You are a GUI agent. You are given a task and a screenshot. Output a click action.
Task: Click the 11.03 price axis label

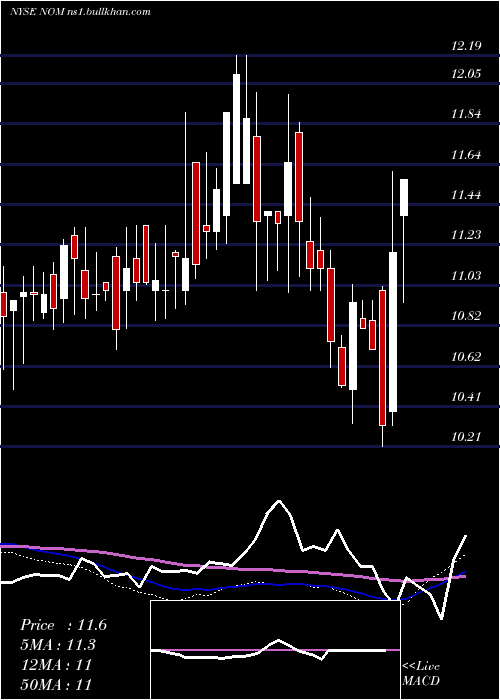pyautogui.click(x=467, y=275)
